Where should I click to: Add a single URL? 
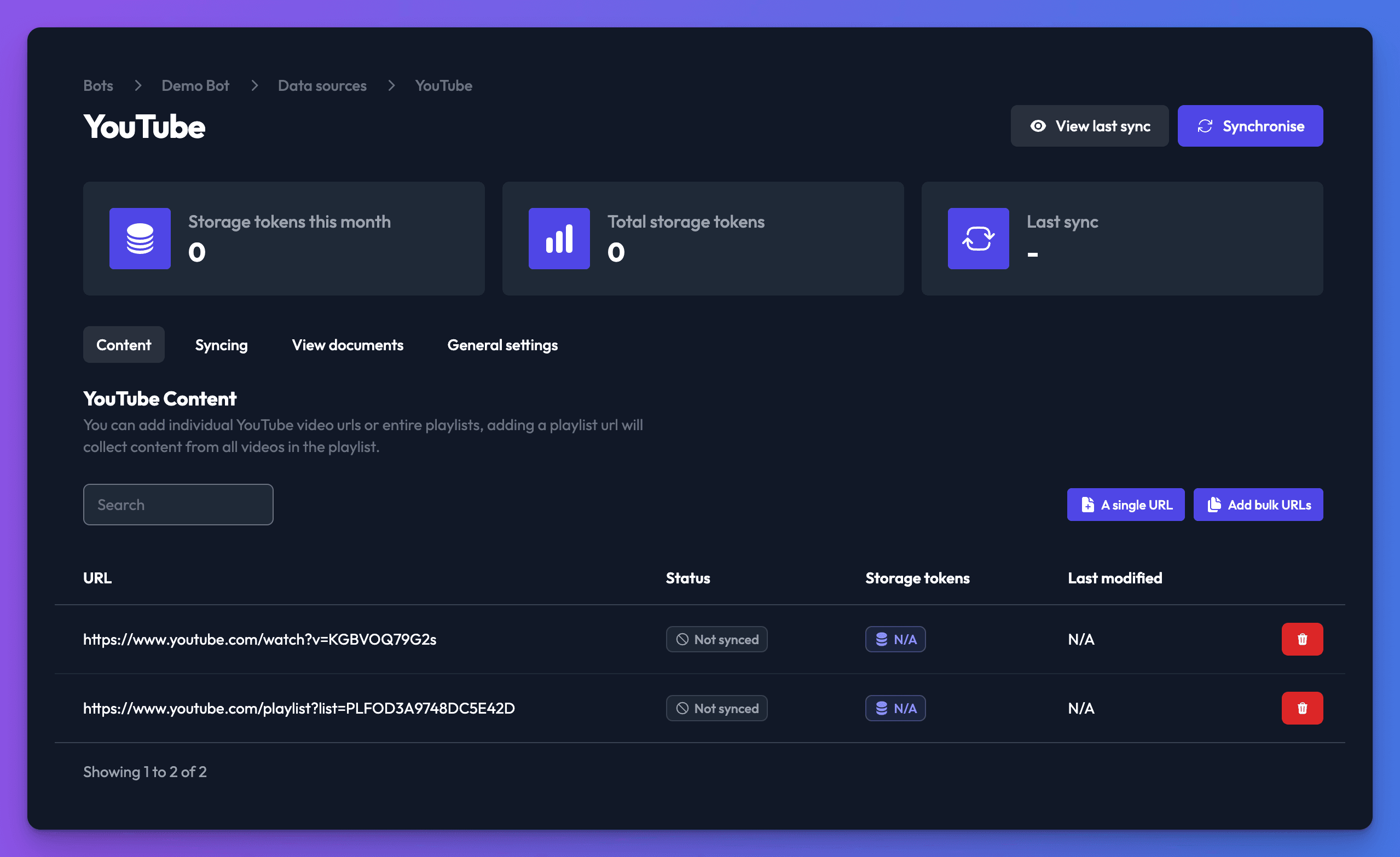pos(1125,505)
